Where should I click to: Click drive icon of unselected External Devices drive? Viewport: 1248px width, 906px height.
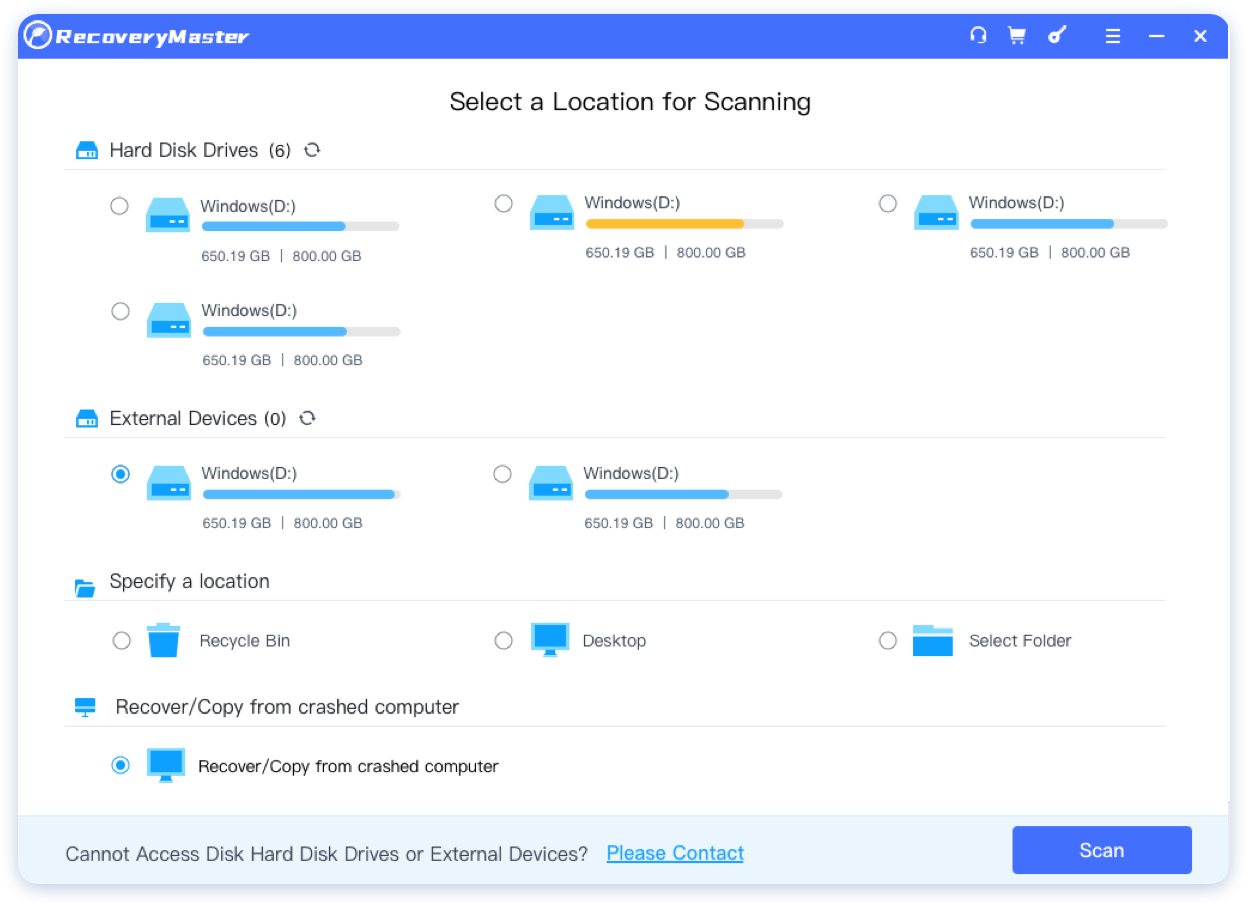551,483
